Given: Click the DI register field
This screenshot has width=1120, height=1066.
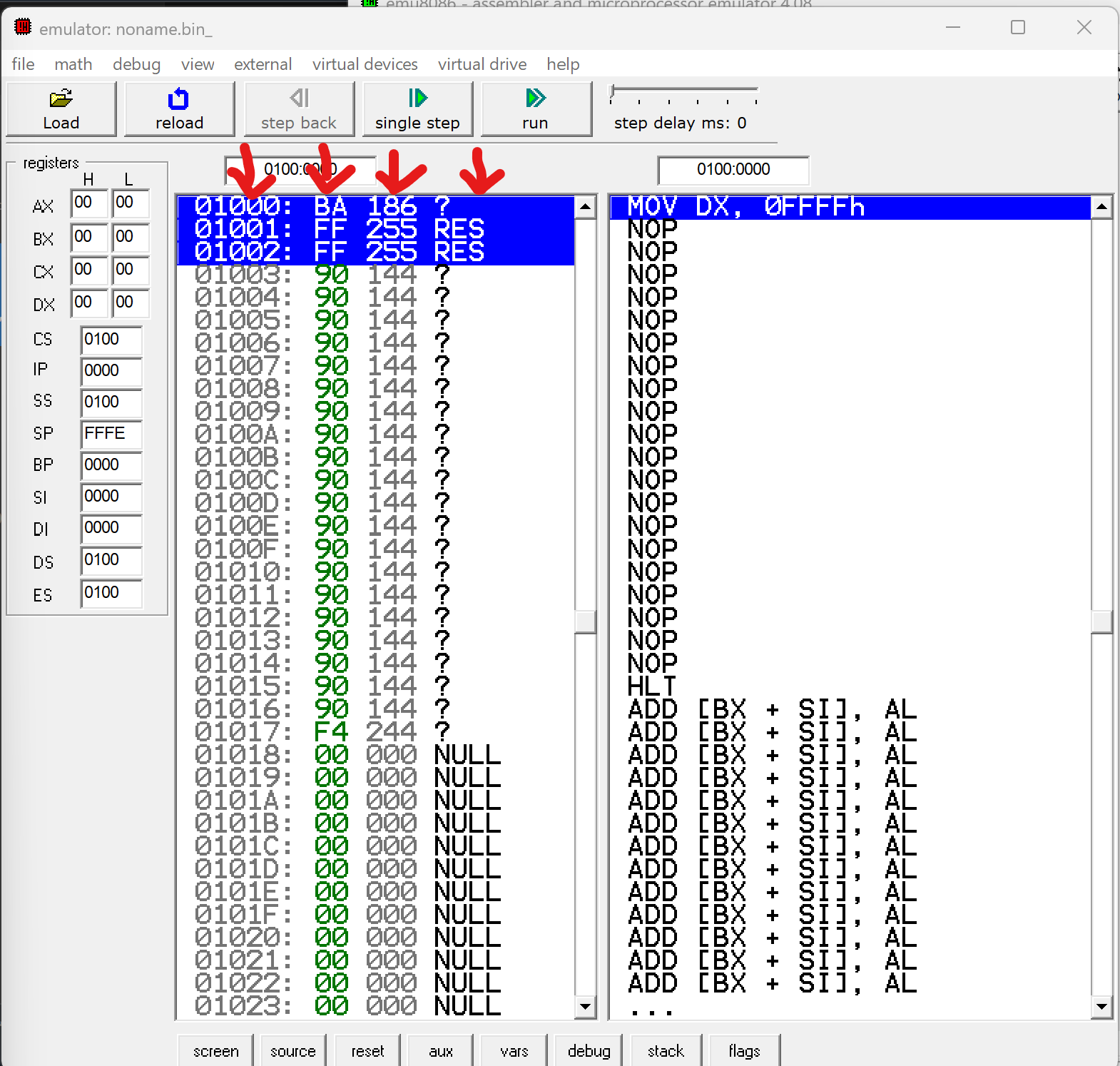Looking at the screenshot, I should click(111, 528).
